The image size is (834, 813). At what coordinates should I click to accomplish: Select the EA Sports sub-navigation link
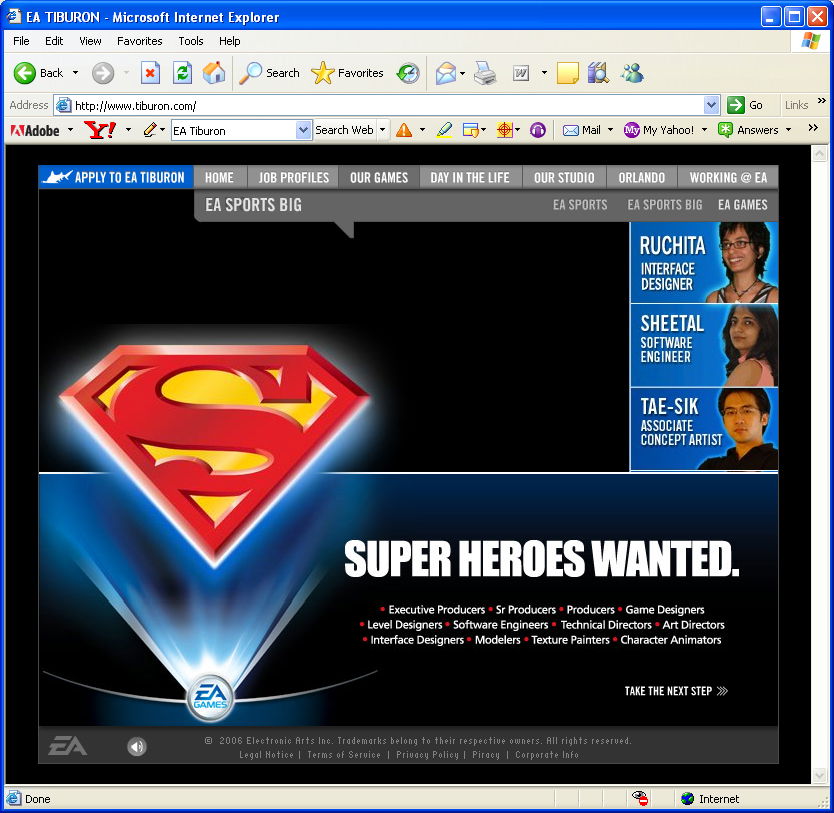(x=580, y=205)
